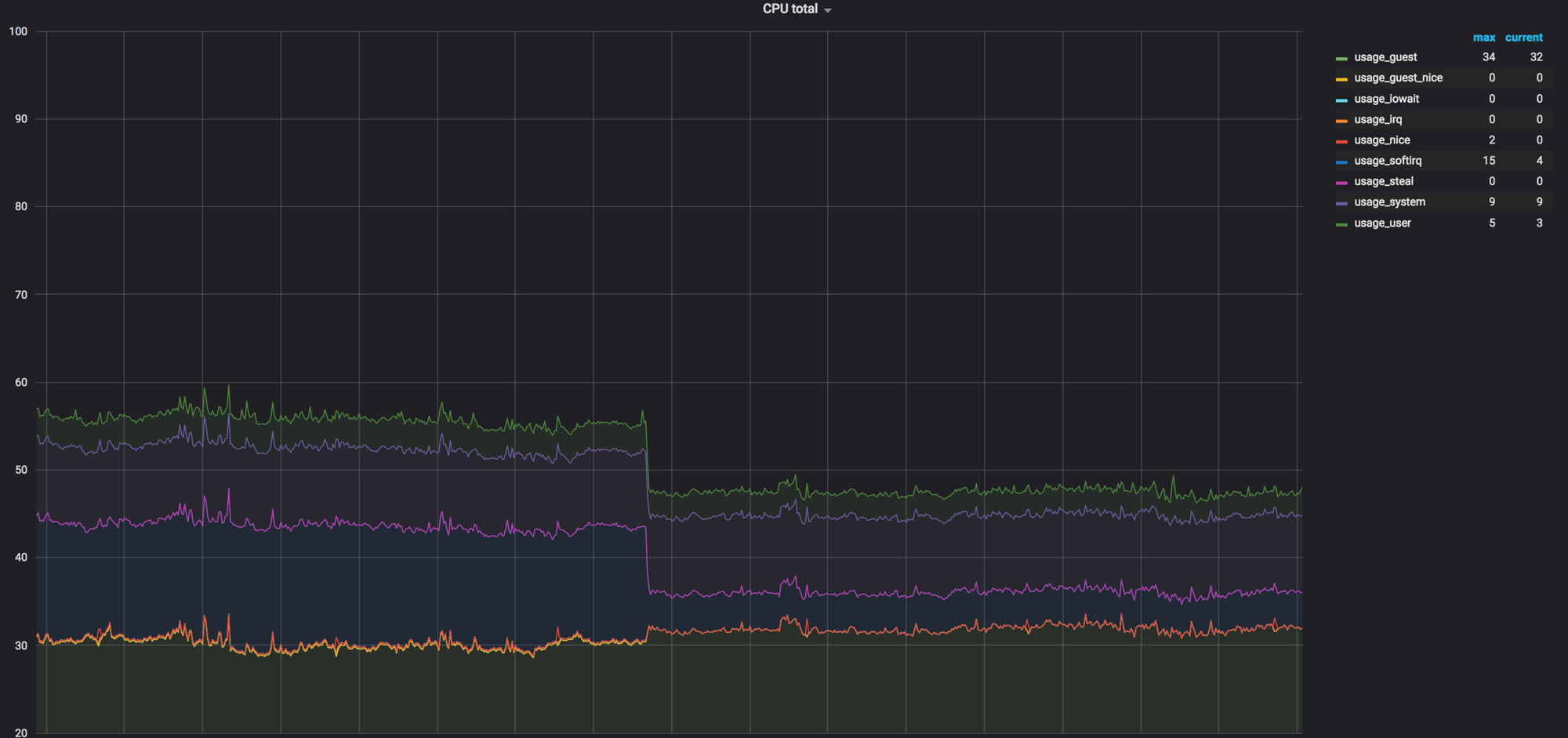The image size is (1568, 738).
Task: Sort legend by the max column header
Action: coord(1483,37)
